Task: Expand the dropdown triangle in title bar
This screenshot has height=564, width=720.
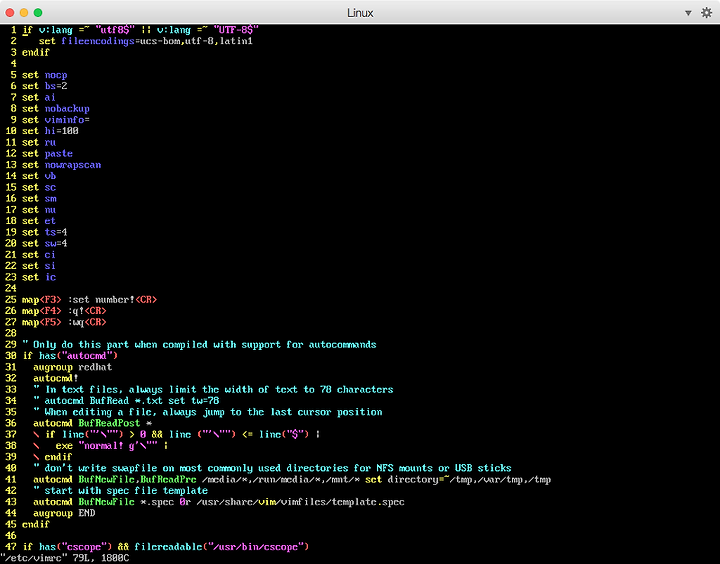Action: [x=688, y=13]
